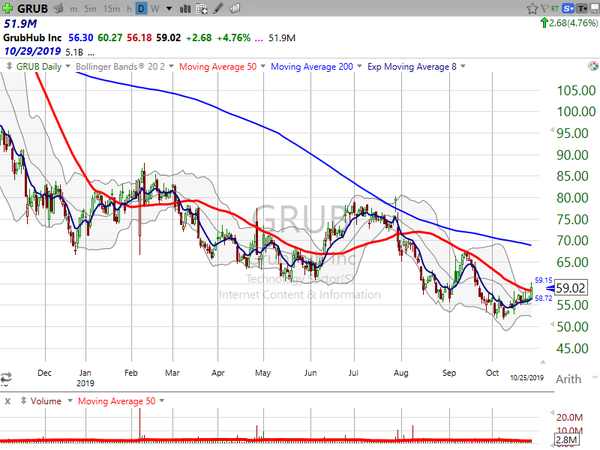600x450 pixels.
Task: Switch to the 5m timeframe
Action: pos(90,8)
